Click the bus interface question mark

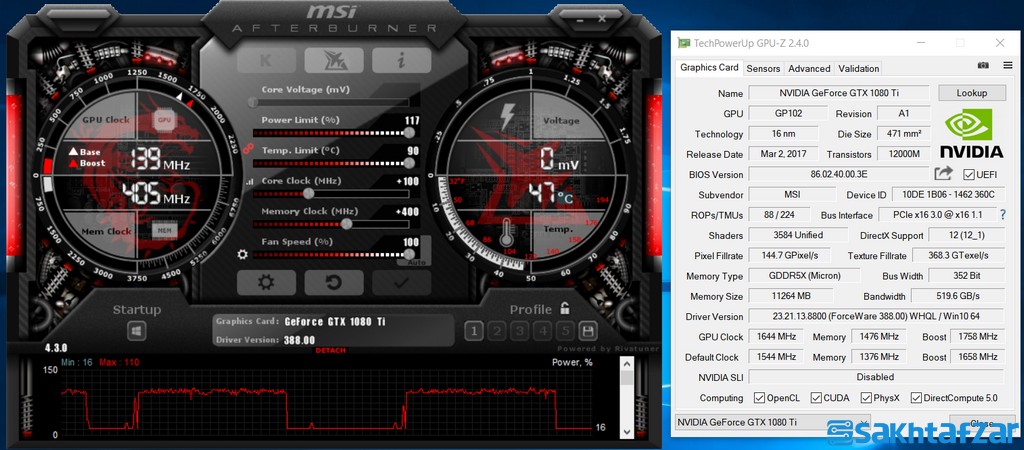tap(1003, 214)
